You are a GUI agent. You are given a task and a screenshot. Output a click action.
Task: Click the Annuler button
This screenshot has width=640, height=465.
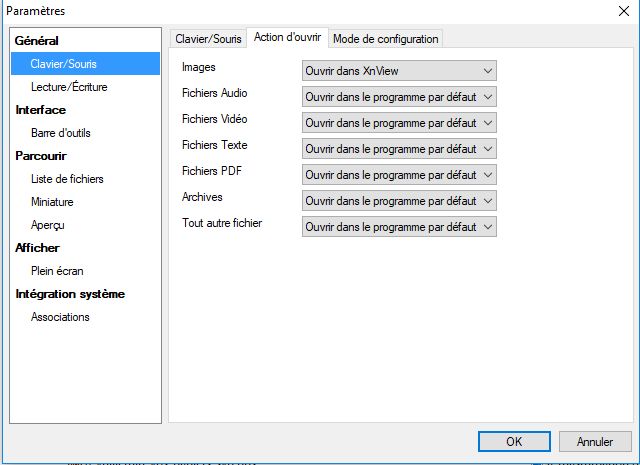(x=595, y=441)
